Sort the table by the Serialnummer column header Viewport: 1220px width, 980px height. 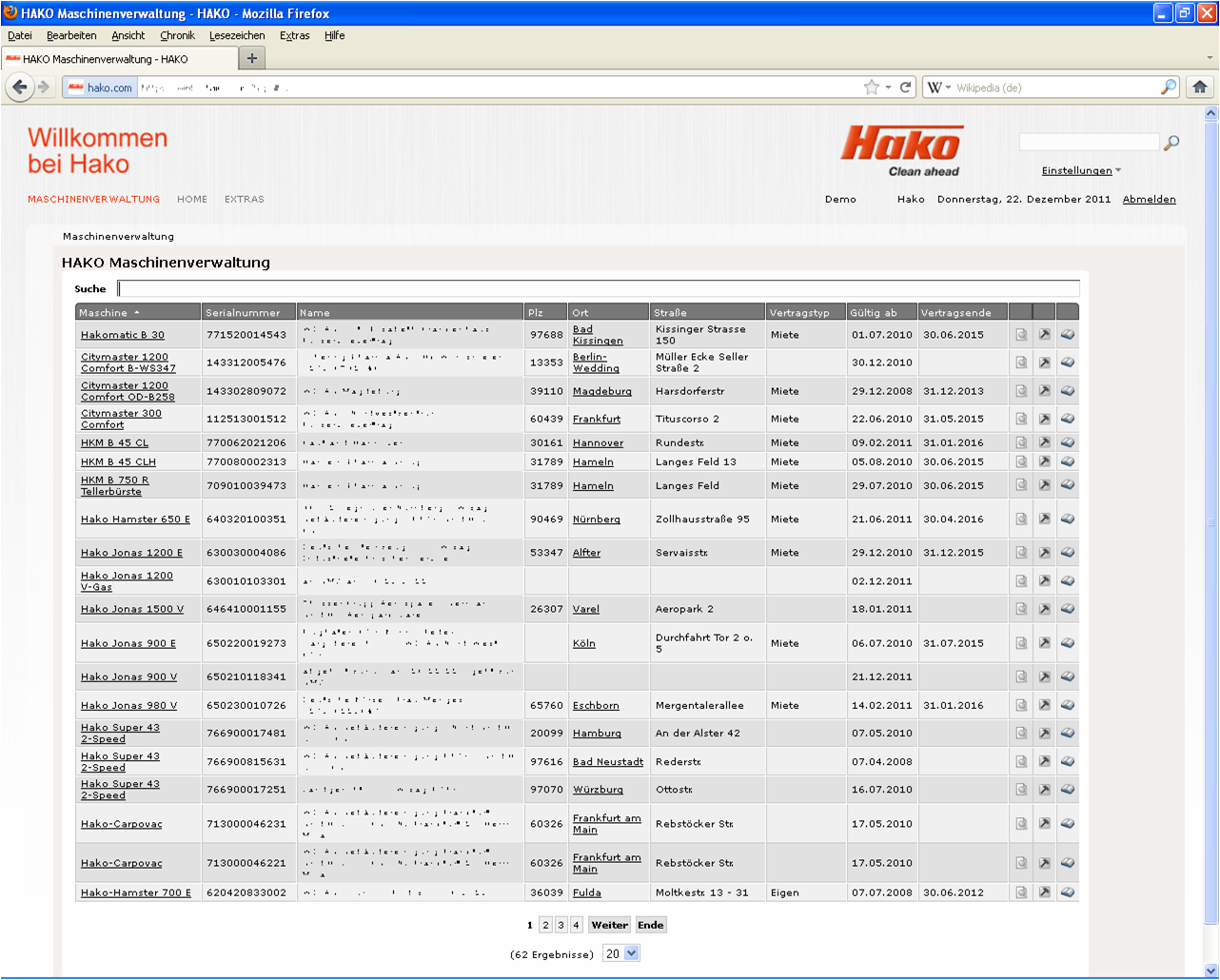point(249,312)
